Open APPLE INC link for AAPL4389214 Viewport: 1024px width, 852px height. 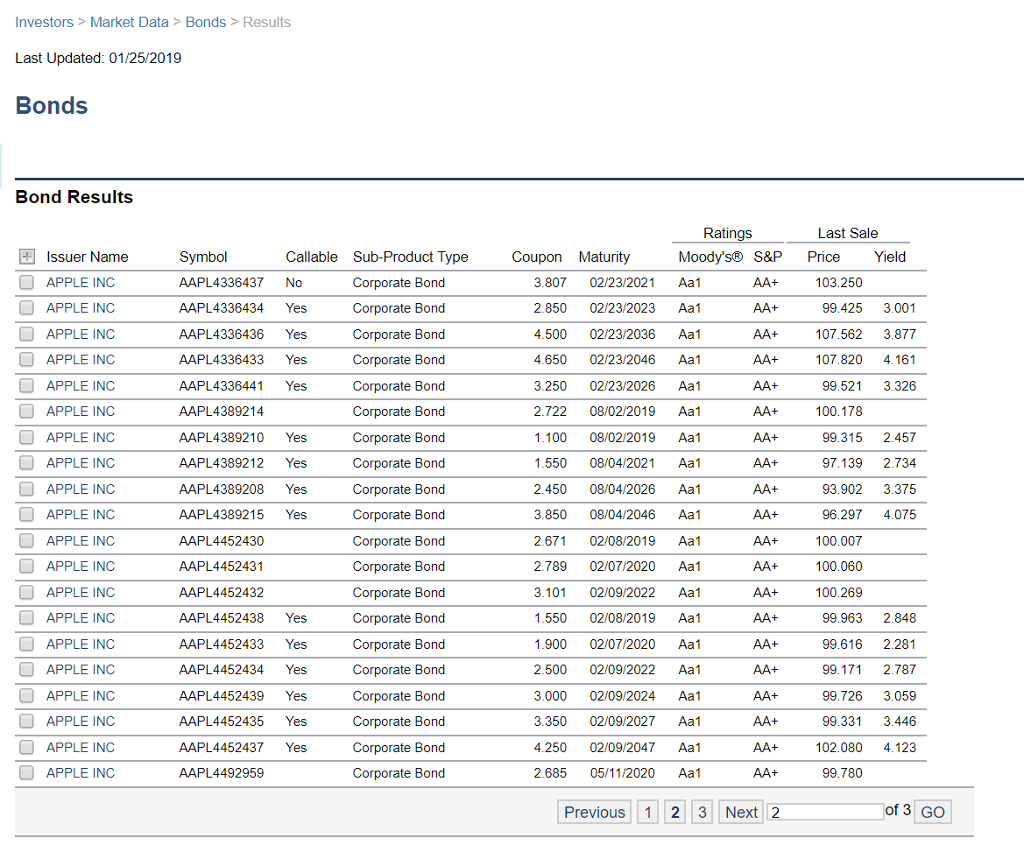tap(80, 411)
